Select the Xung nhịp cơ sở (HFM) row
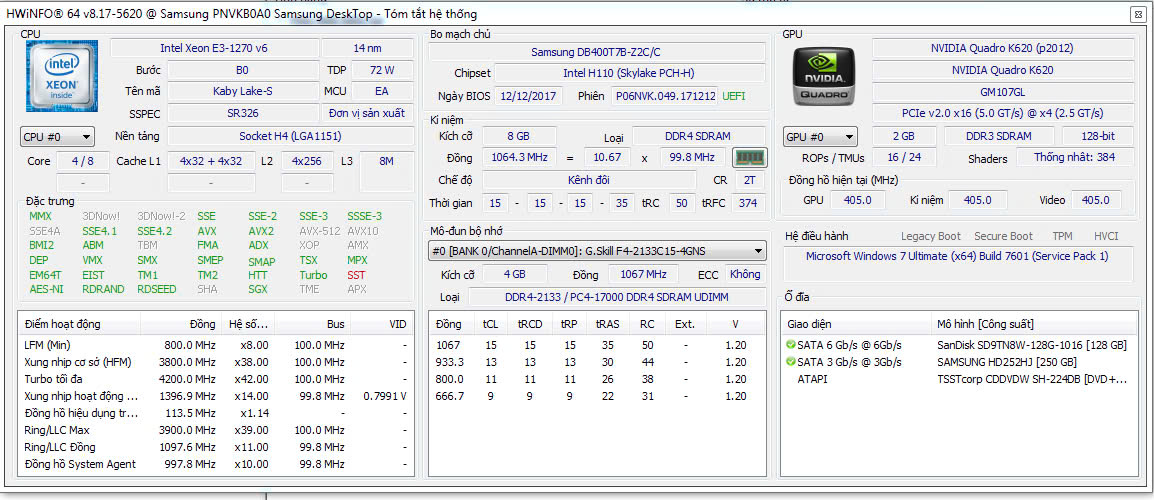Image resolution: width=1154 pixels, height=500 pixels. pyautogui.click(x=214, y=362)
